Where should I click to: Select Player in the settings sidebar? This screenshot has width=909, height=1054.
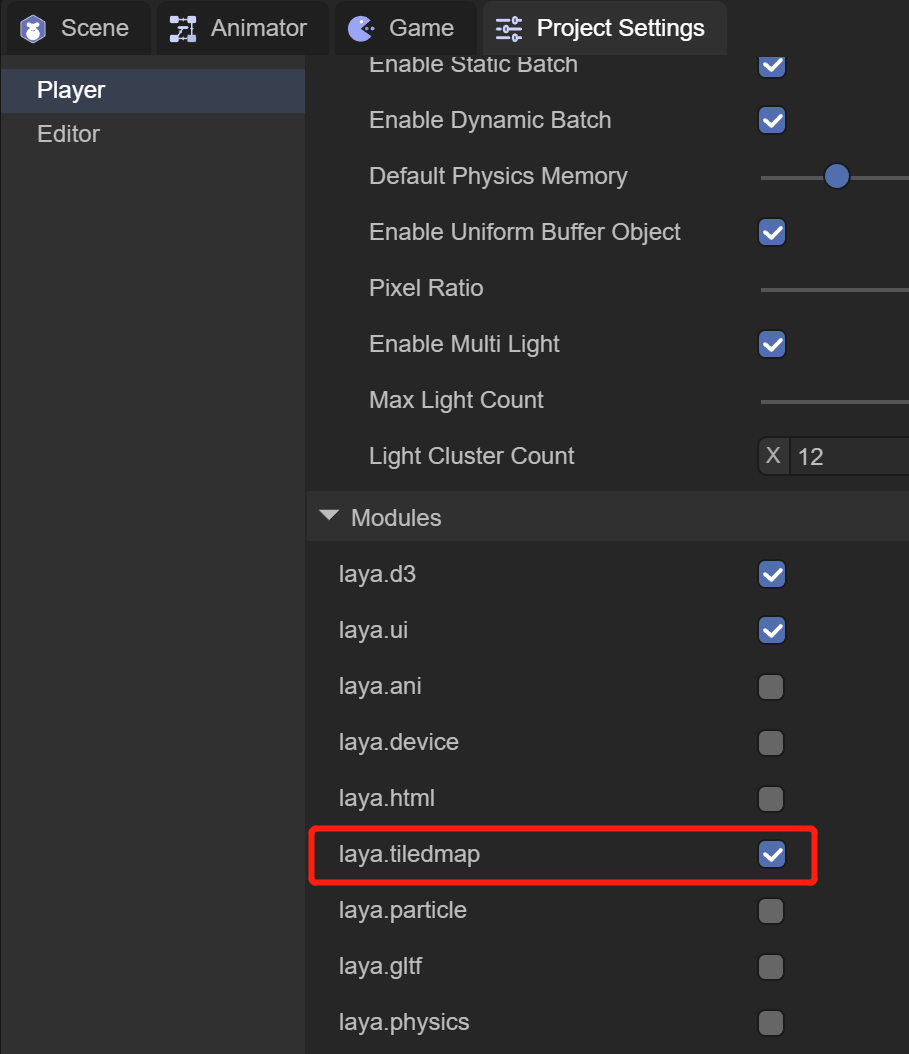tap(71, 90)
